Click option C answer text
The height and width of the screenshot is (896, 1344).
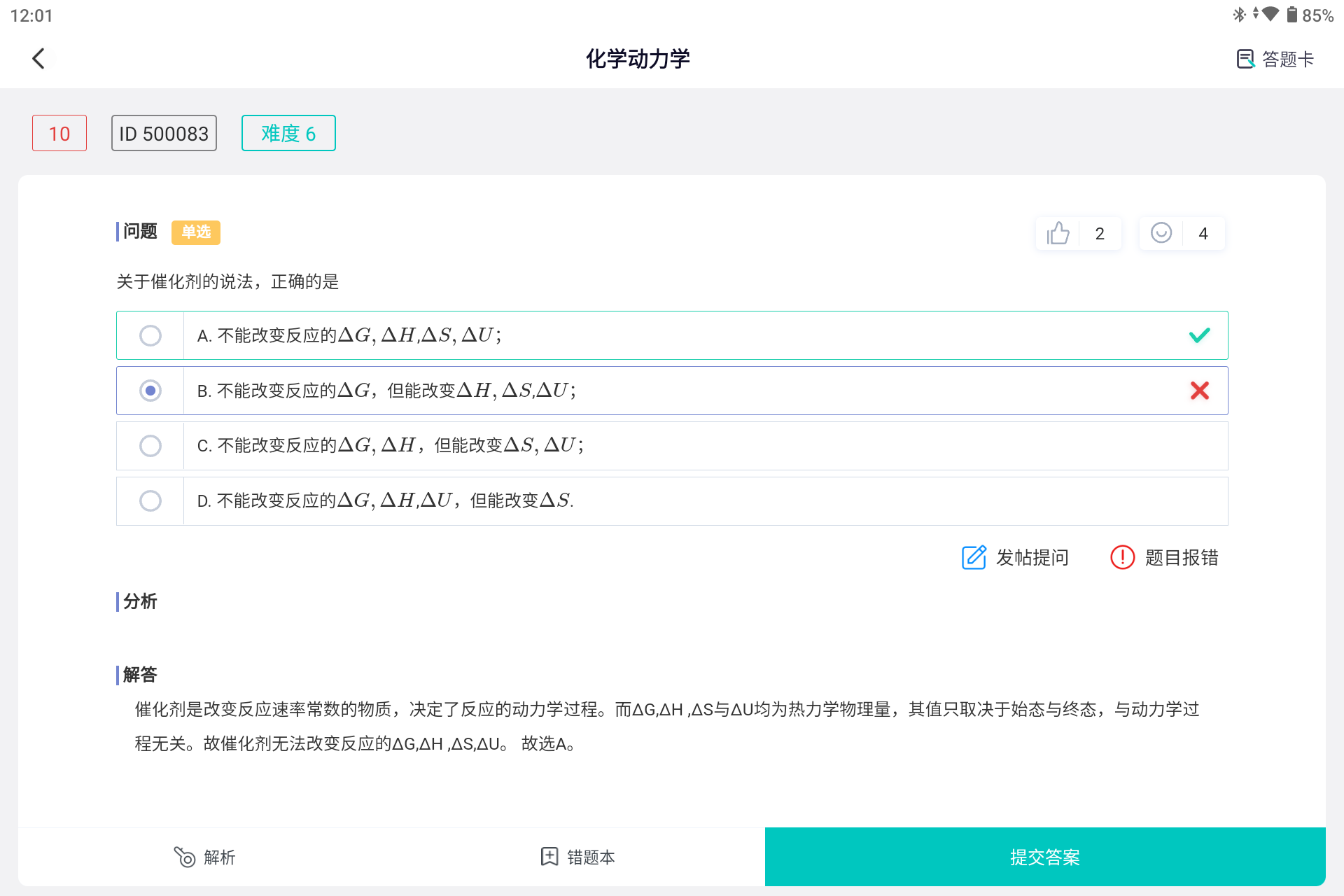391,446
